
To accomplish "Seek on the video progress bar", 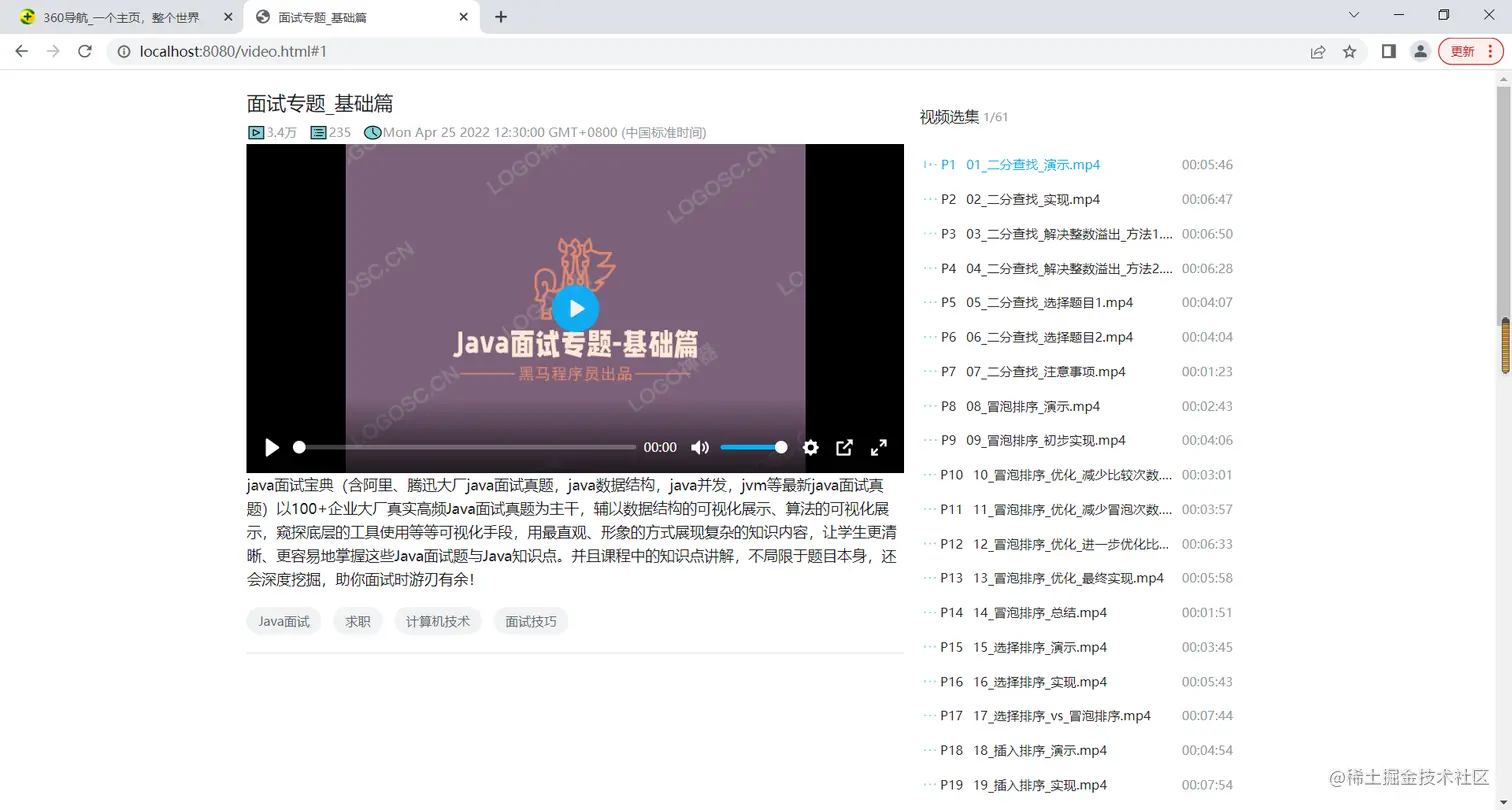I will tap(465, 447).
